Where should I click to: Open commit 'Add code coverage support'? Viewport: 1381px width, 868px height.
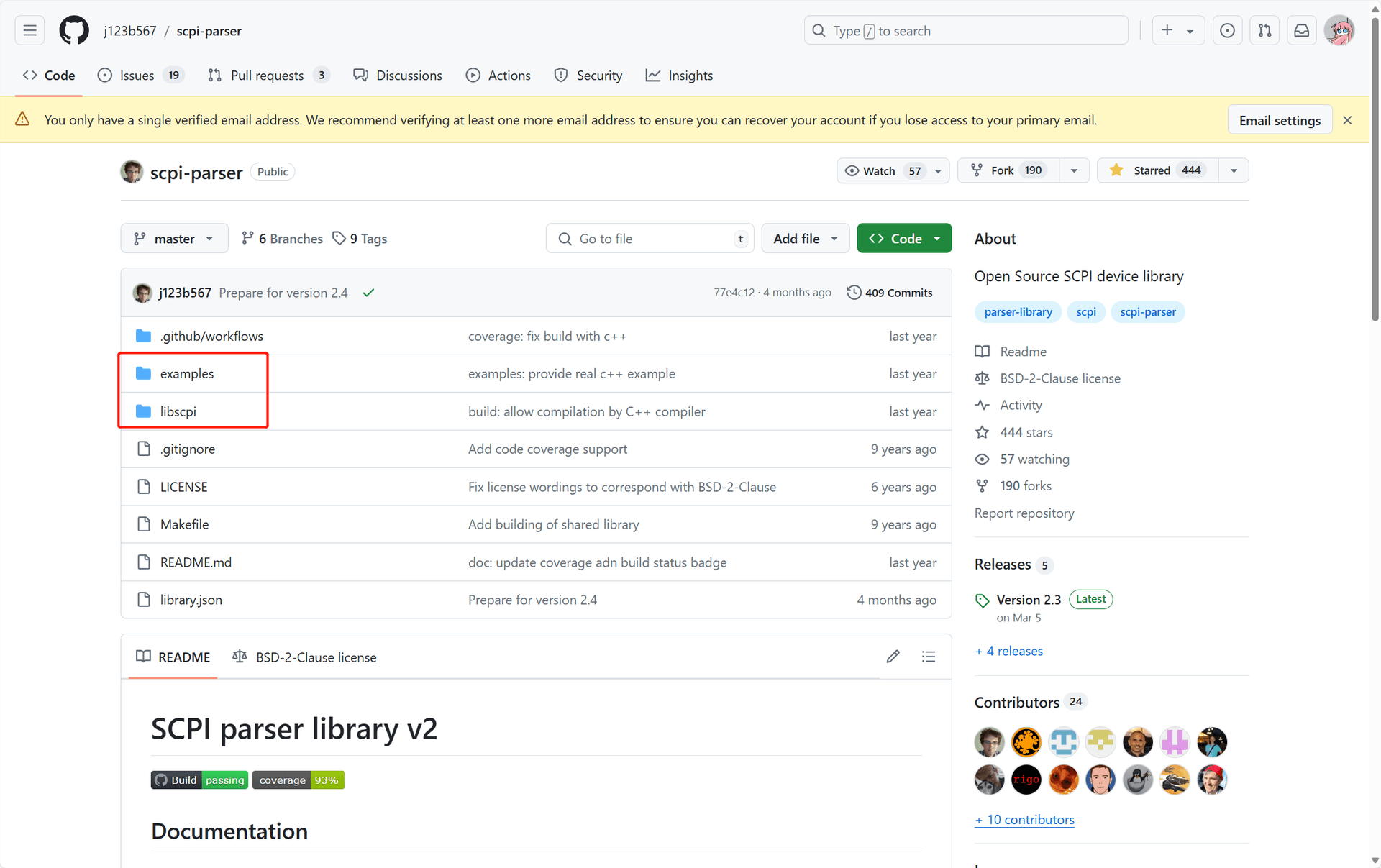point(547,449)
